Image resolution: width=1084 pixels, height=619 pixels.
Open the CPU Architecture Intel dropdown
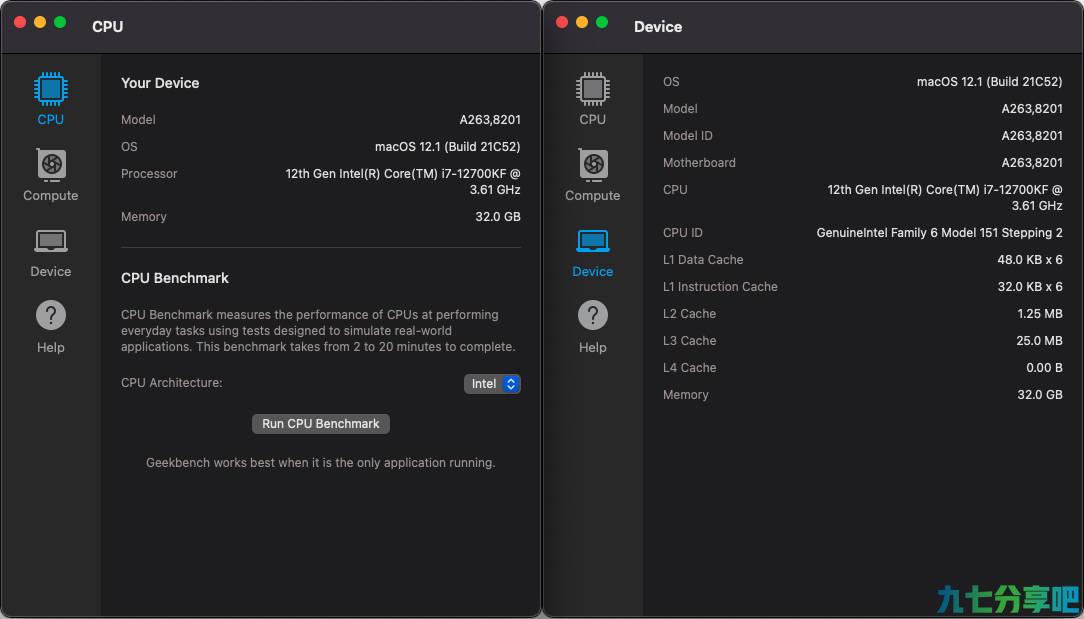click(x=492, y=384)
